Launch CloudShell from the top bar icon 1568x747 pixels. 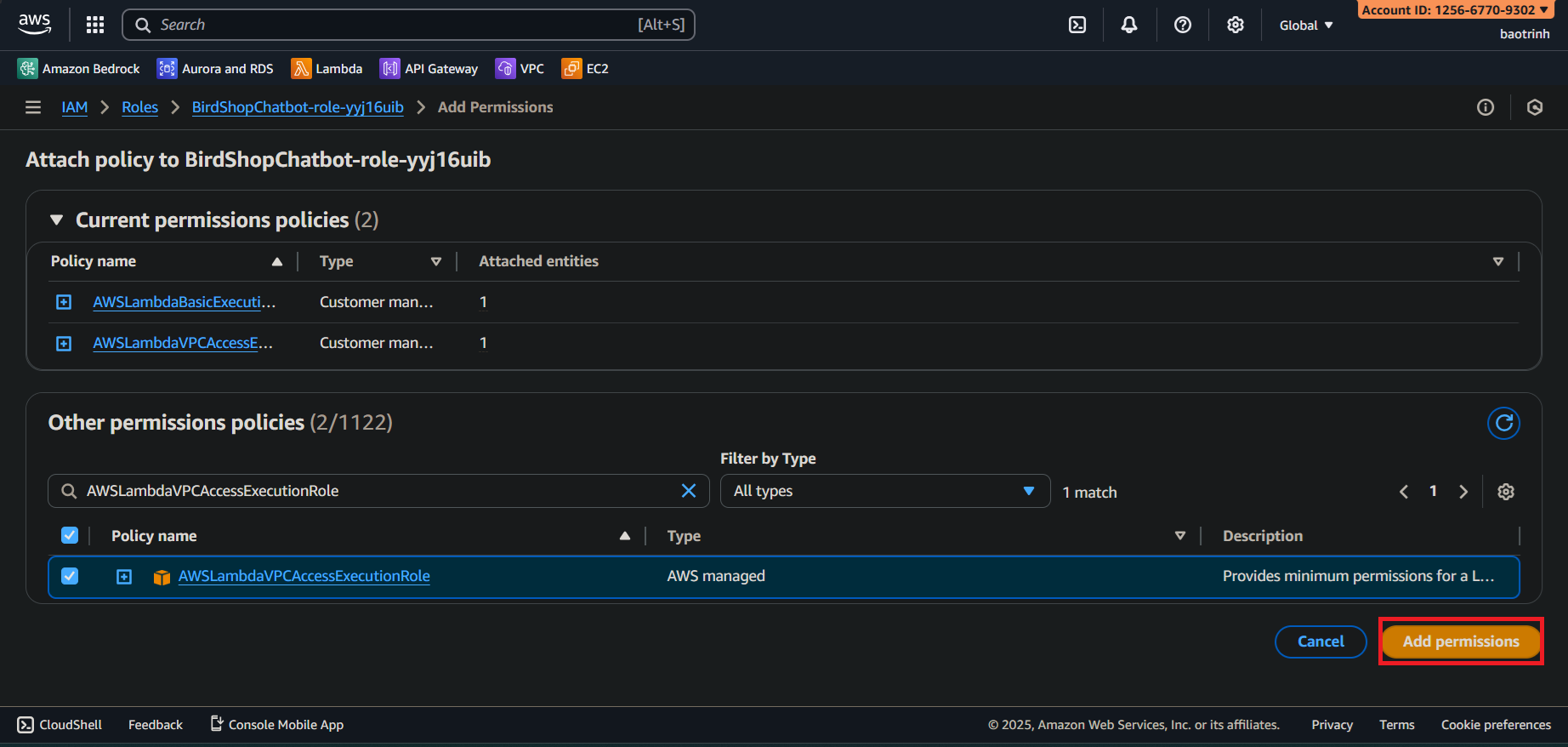tap(1077, 25)
